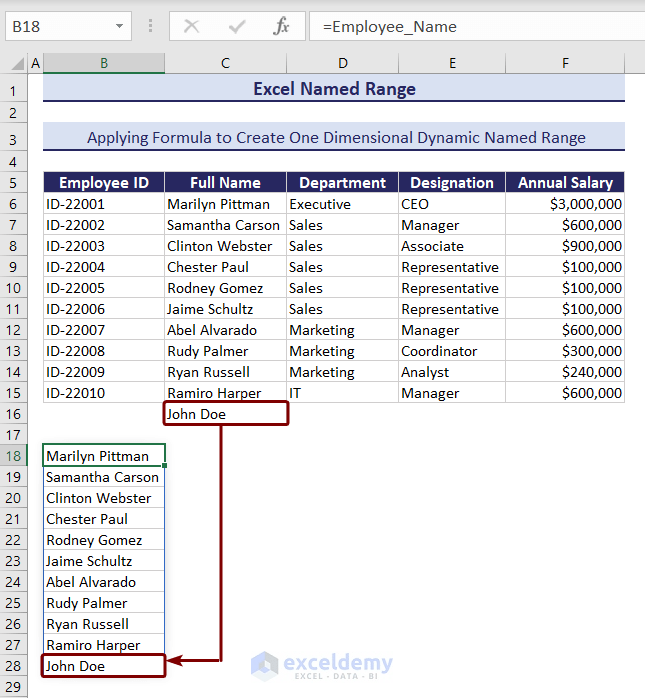Select the Analyst designation cell
This screenshot has width=645, height=698.
click(x=452, y=372)
